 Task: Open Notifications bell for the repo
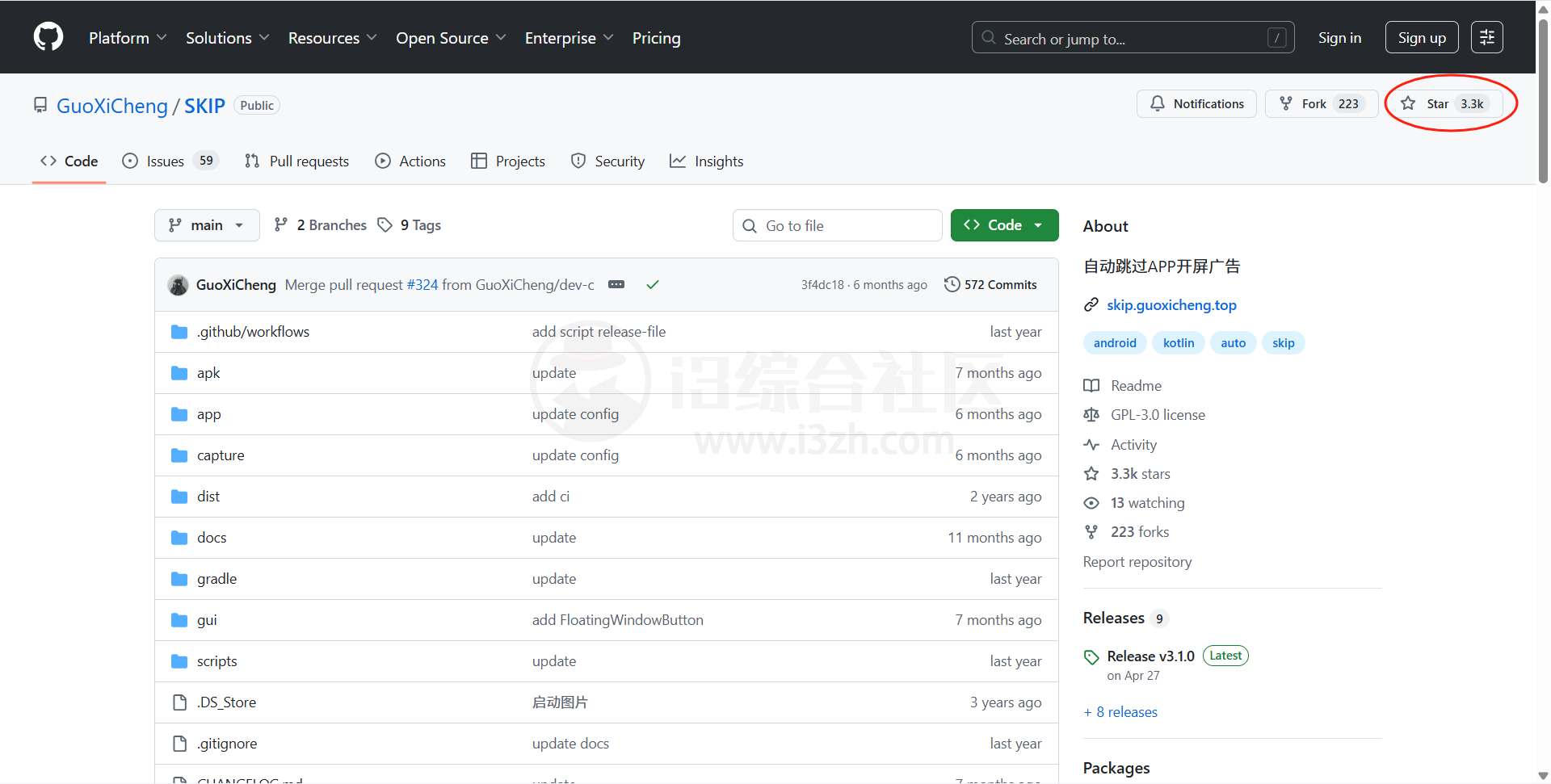click(1196, 103)
